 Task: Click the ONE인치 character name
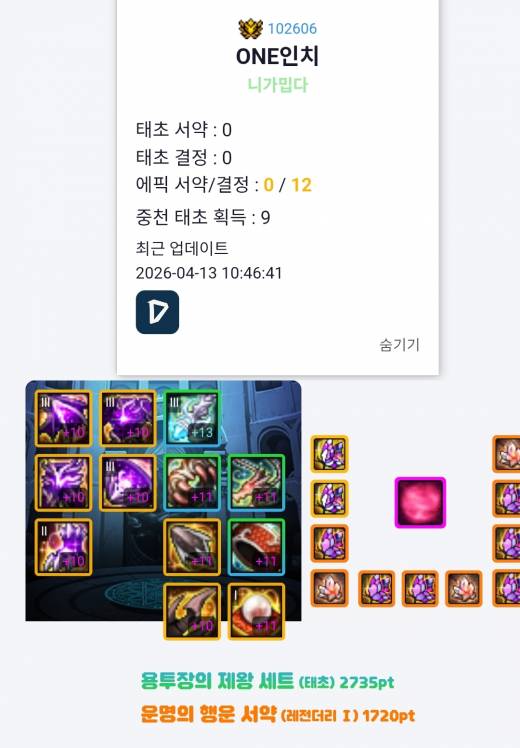[278, 56]
